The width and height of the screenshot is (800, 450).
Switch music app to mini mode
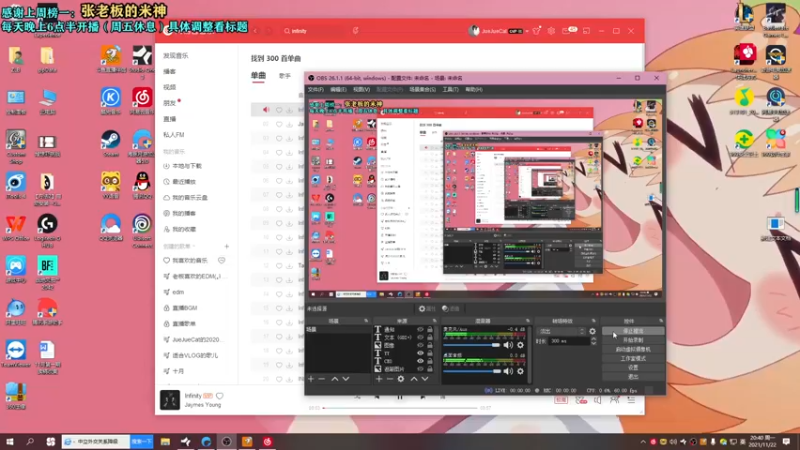(x=586, y=31)
